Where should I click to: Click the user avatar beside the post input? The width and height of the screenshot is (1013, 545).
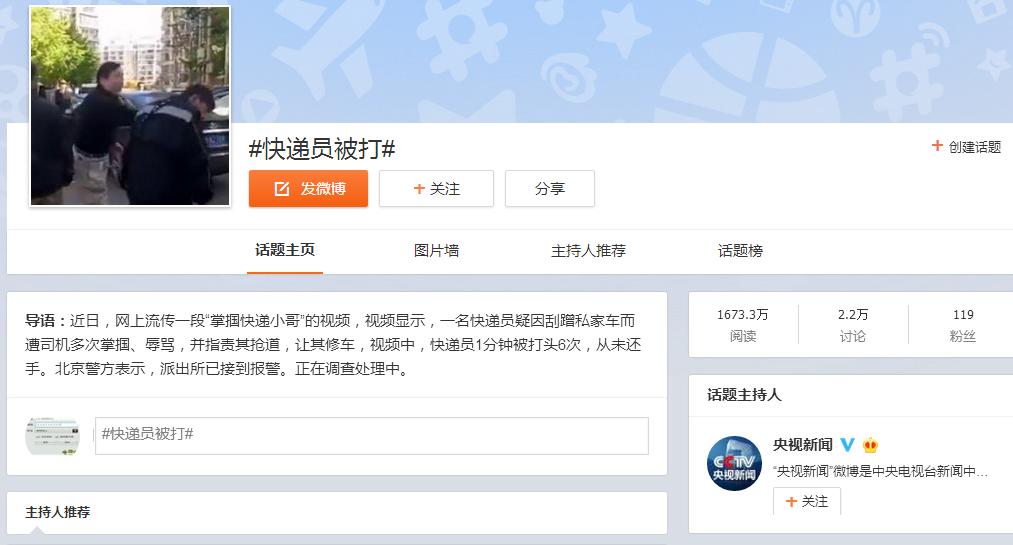pyautogui.click(x=52, y=436)
